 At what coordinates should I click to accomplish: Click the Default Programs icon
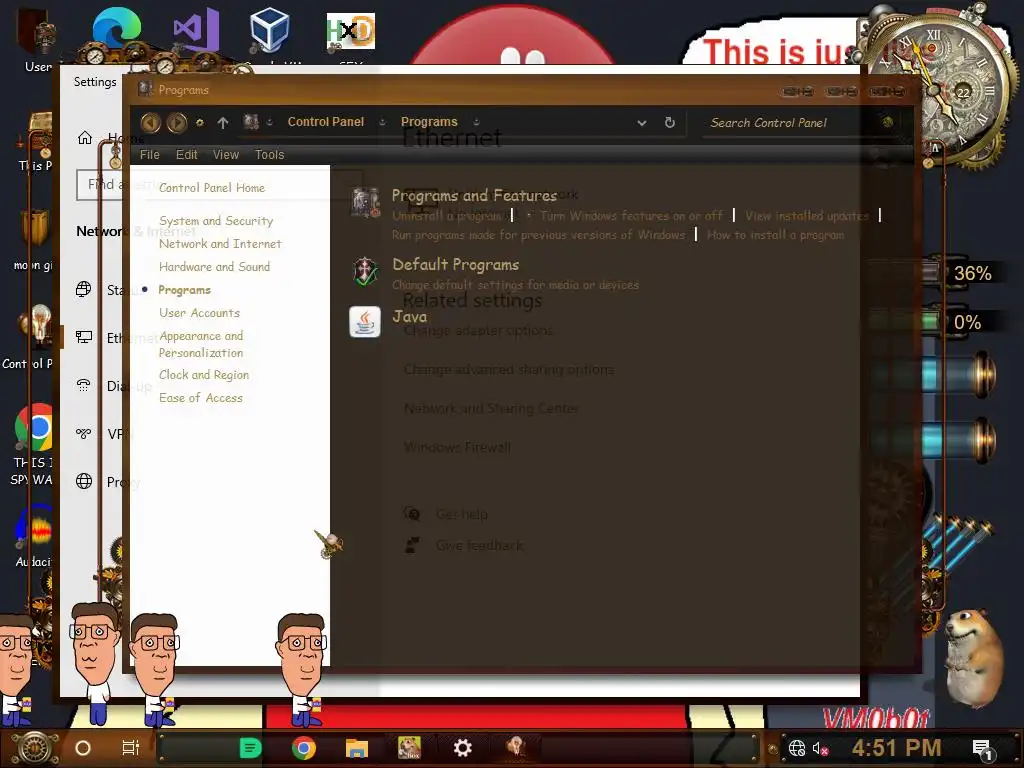pyautogui.click(x=365, y=272)
